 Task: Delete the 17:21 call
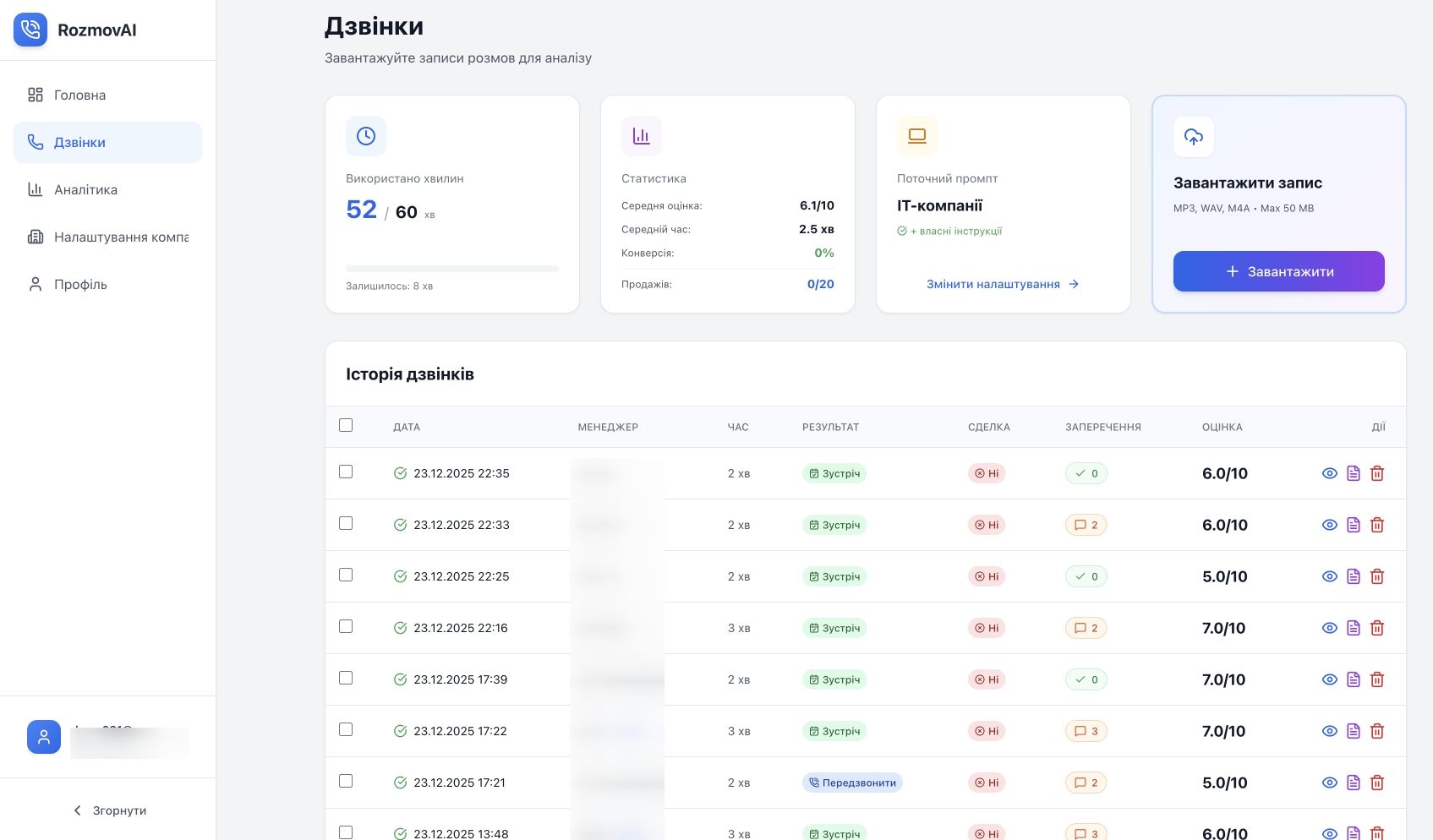pyautogui.click(x=1377, y=783)
